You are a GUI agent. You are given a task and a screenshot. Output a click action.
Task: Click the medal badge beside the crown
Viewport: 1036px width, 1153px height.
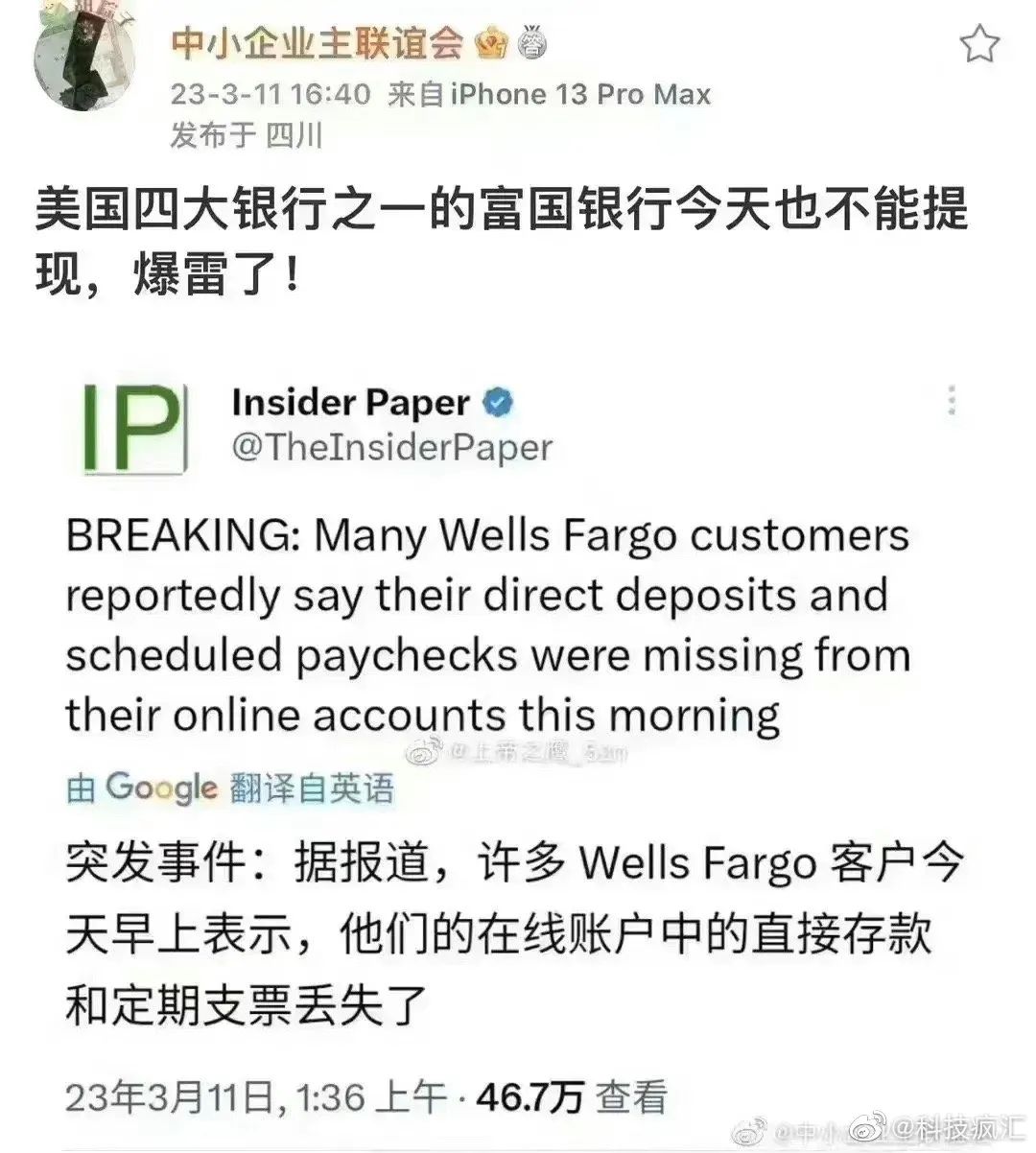(531, 42)
